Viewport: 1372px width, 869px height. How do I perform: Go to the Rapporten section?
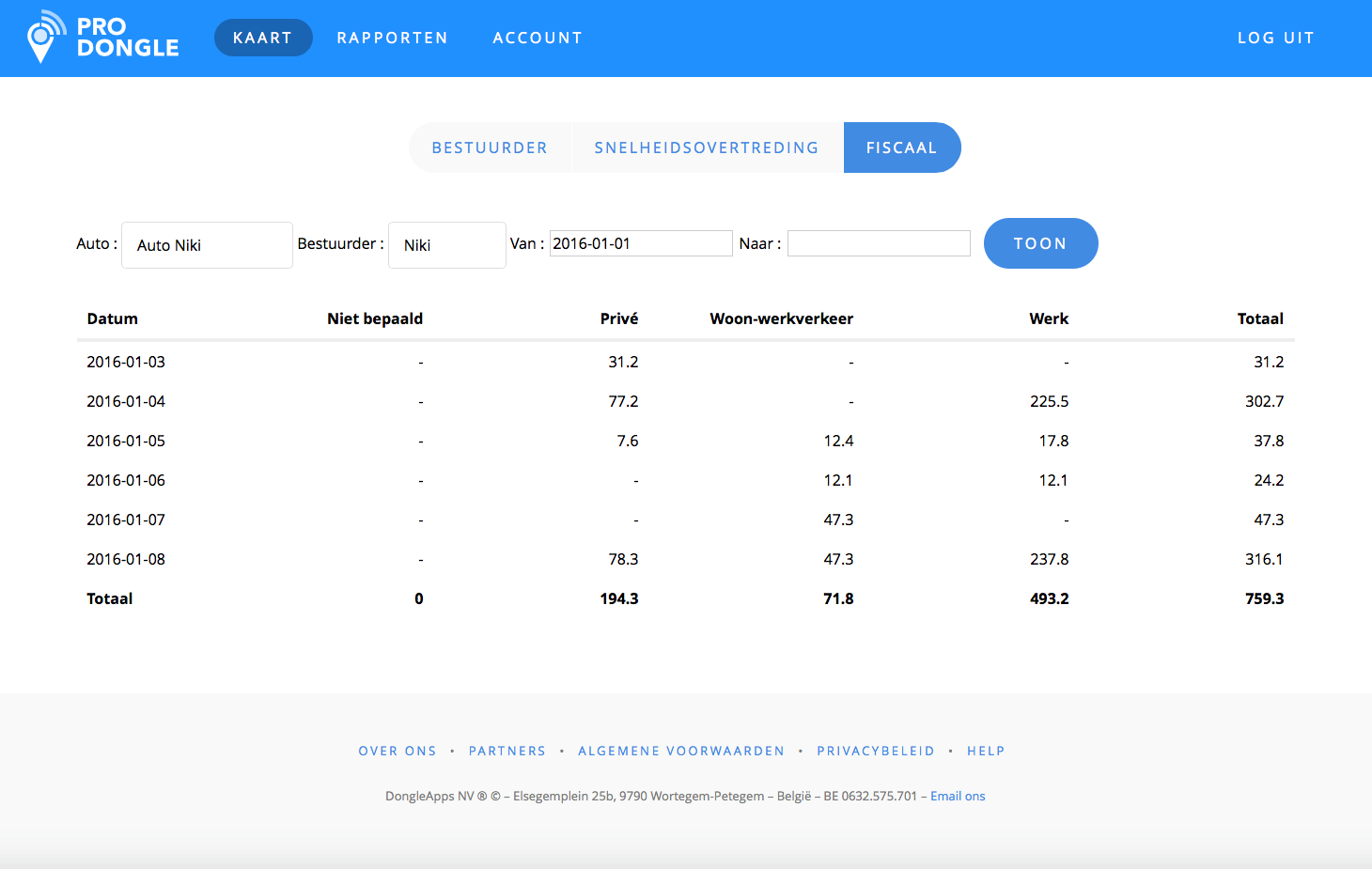click(x=392, y=38)
